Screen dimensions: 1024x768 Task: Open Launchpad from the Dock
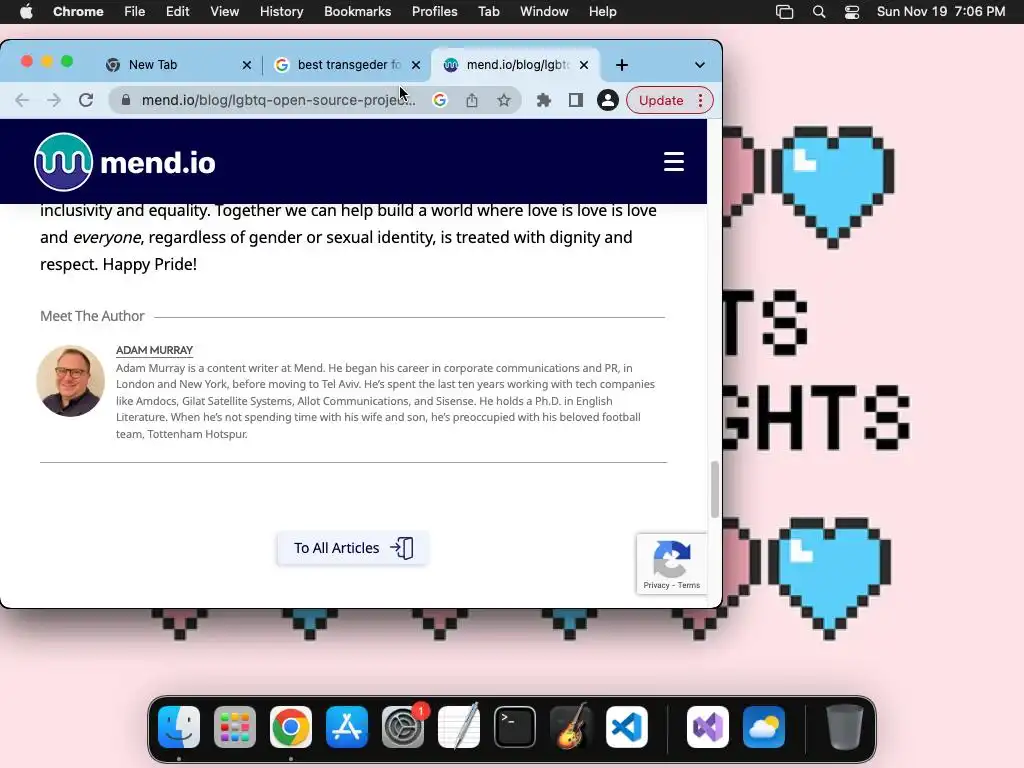pos(234,726)
